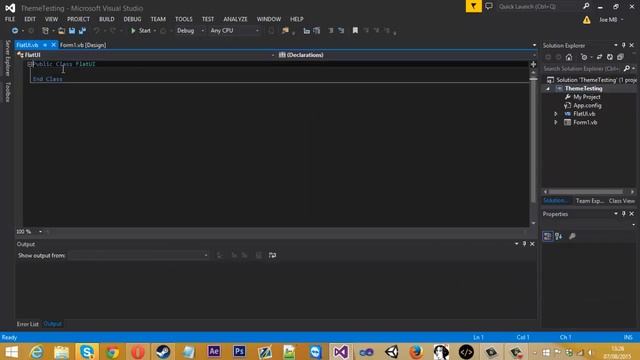
Task: Open the zoom level 100 % dropdown
Action: (29, 232)
